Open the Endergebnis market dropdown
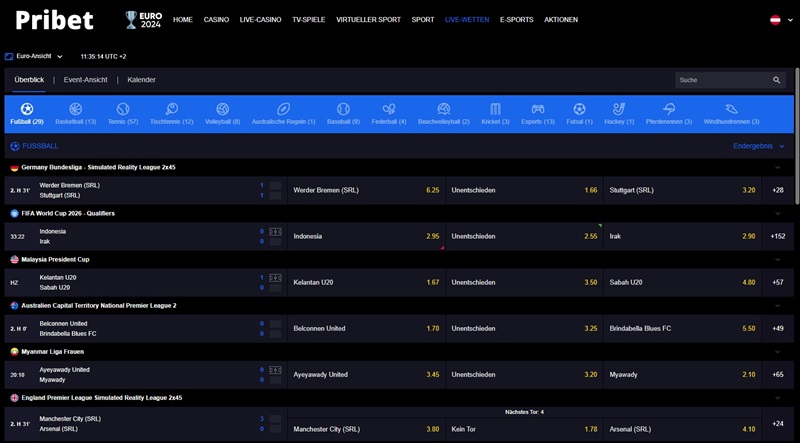The width and height of the screenshot is (800, 443). point(759,146)
